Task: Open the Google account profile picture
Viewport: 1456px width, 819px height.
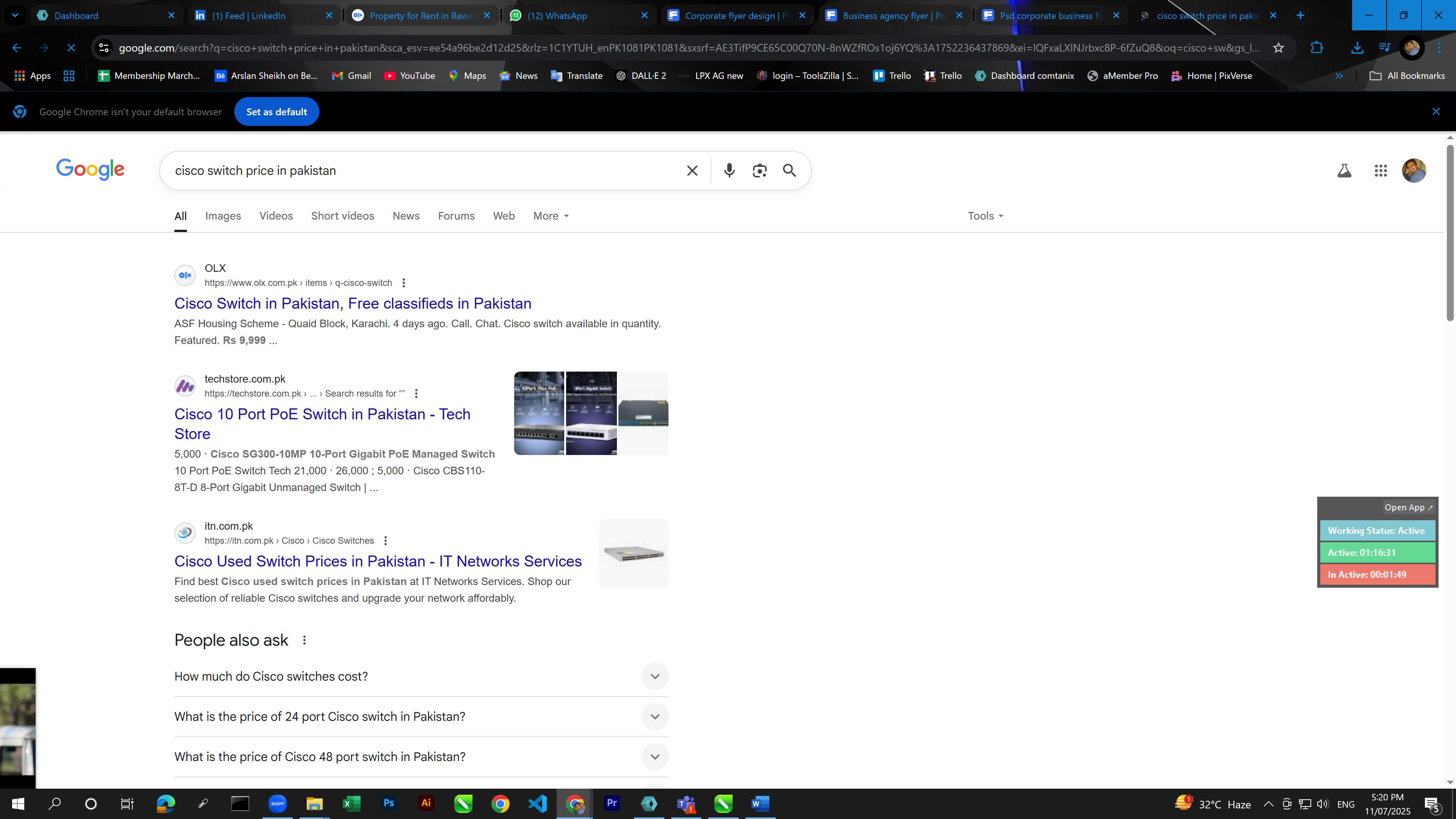Action: (1414, 170)
